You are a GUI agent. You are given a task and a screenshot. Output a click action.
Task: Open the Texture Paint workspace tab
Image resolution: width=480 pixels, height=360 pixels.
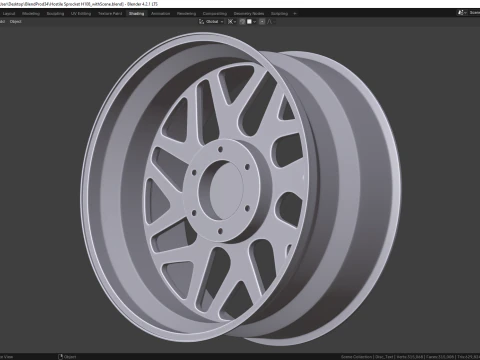pyautogui.click(x=110, y=14)
